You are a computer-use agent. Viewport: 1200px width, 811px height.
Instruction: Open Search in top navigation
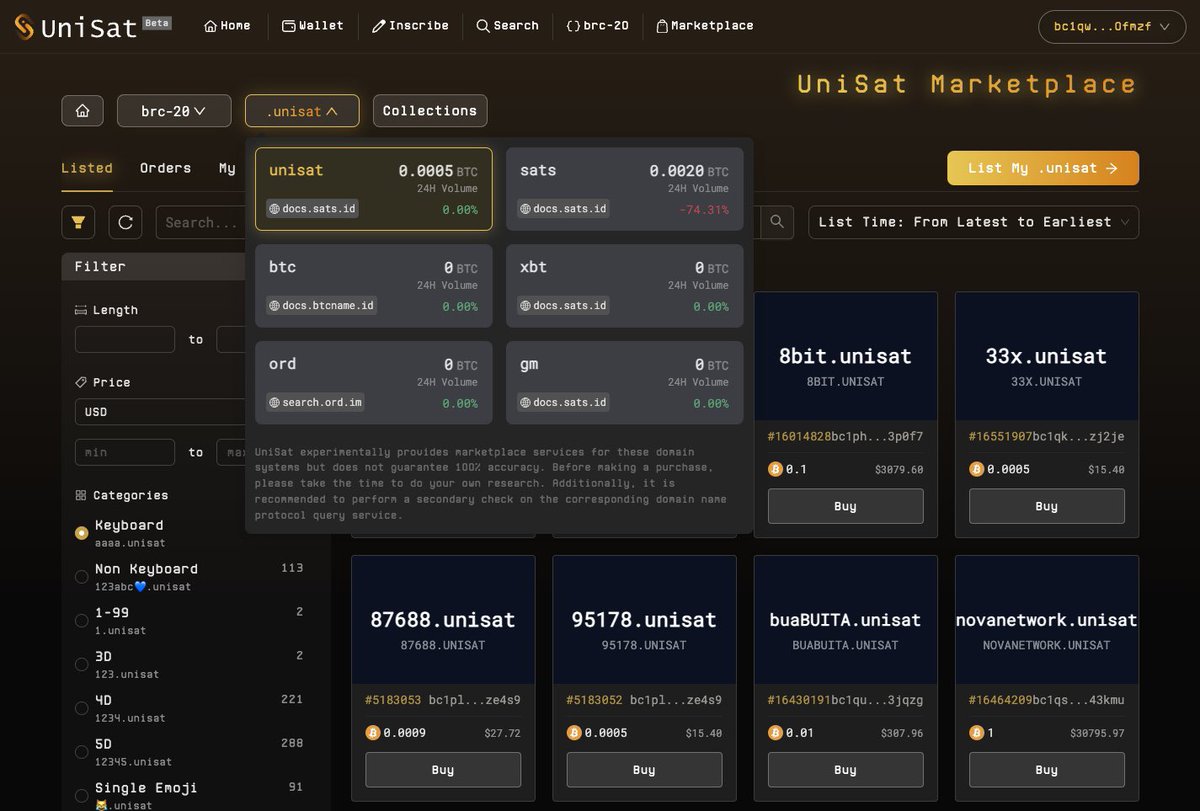(507, 26)
